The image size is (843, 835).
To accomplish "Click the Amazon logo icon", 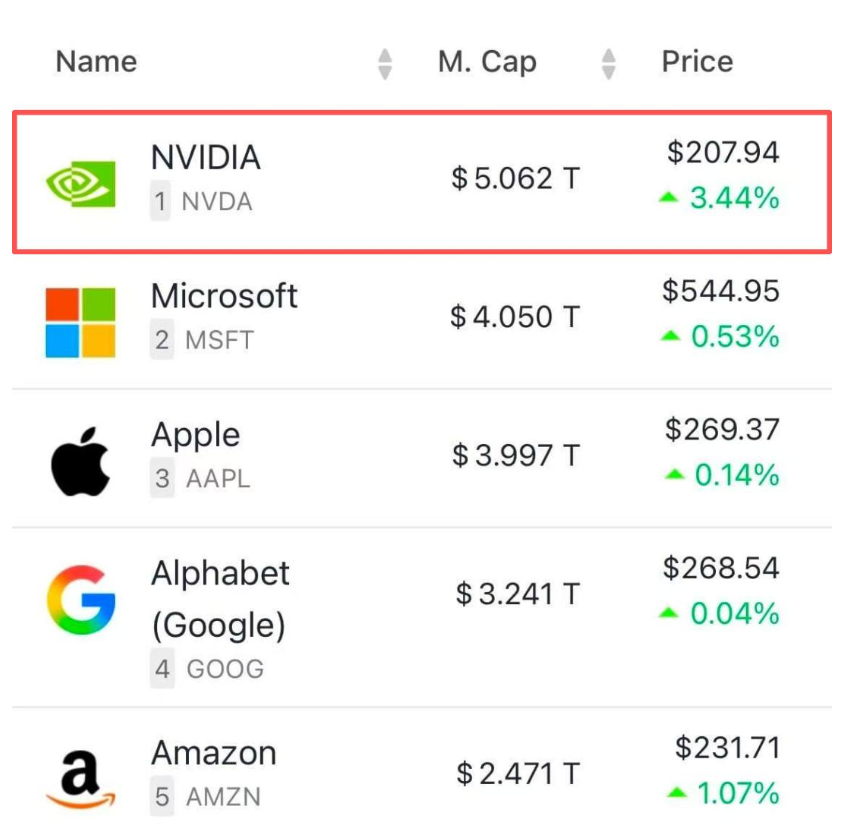I will click(81, 777).
